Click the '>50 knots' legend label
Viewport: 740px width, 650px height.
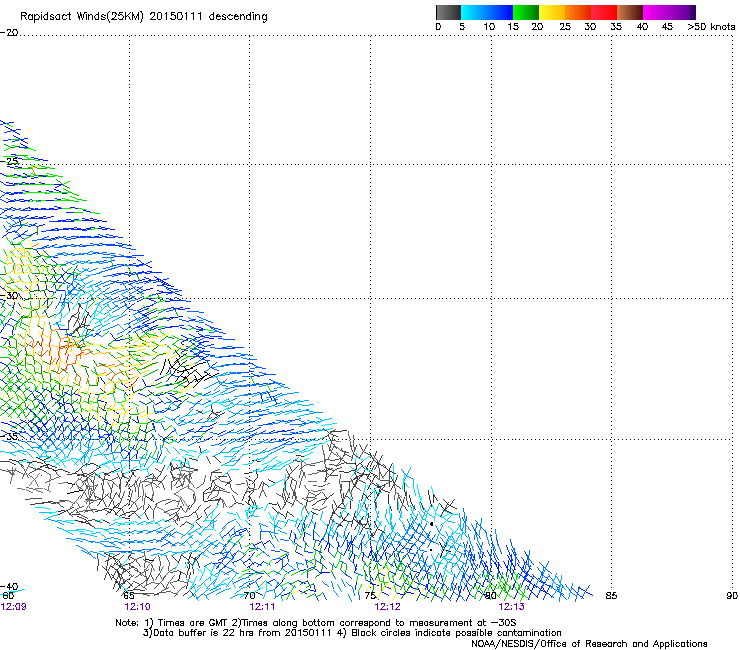point(711,27)
